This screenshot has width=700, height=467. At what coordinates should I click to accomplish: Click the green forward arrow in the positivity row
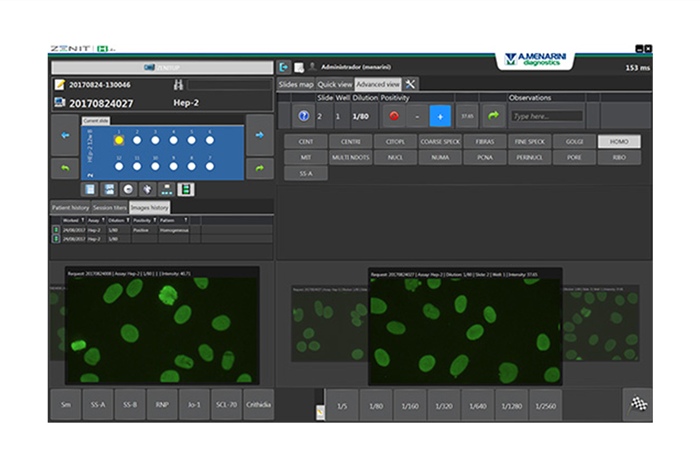(x=492, y=115)
